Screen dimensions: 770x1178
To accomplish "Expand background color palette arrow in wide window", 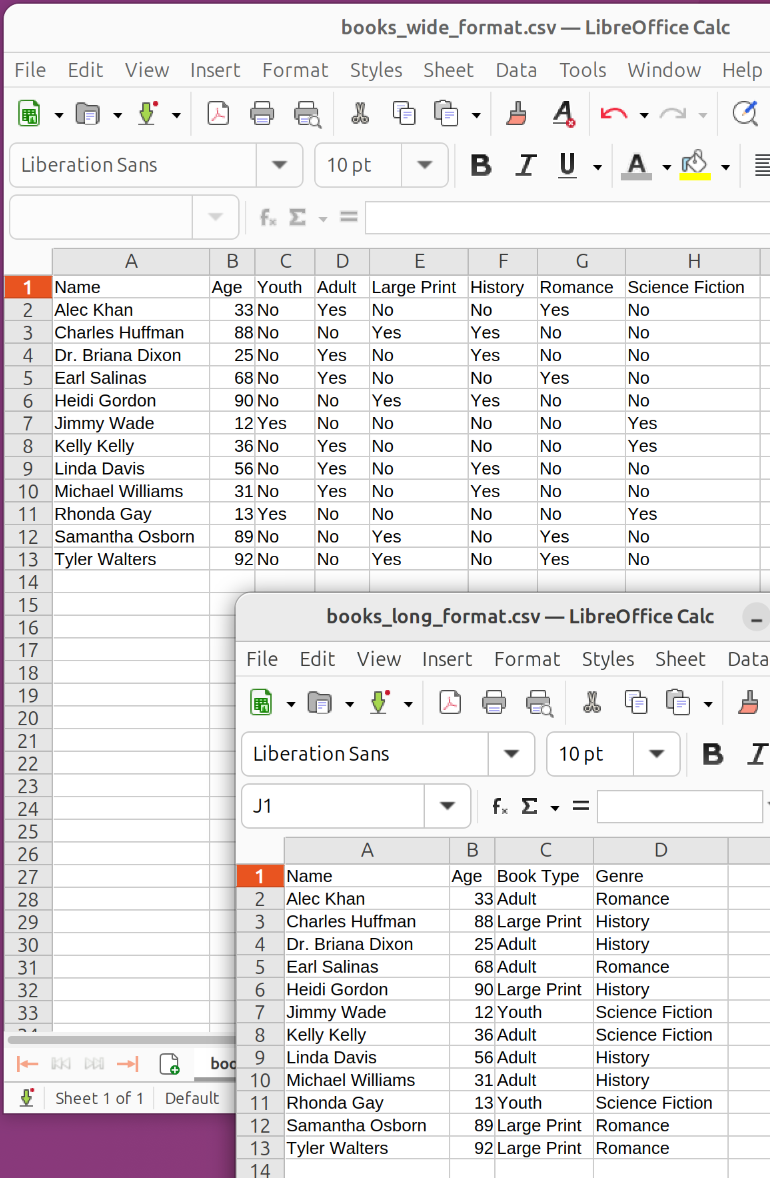I will 725,166.
